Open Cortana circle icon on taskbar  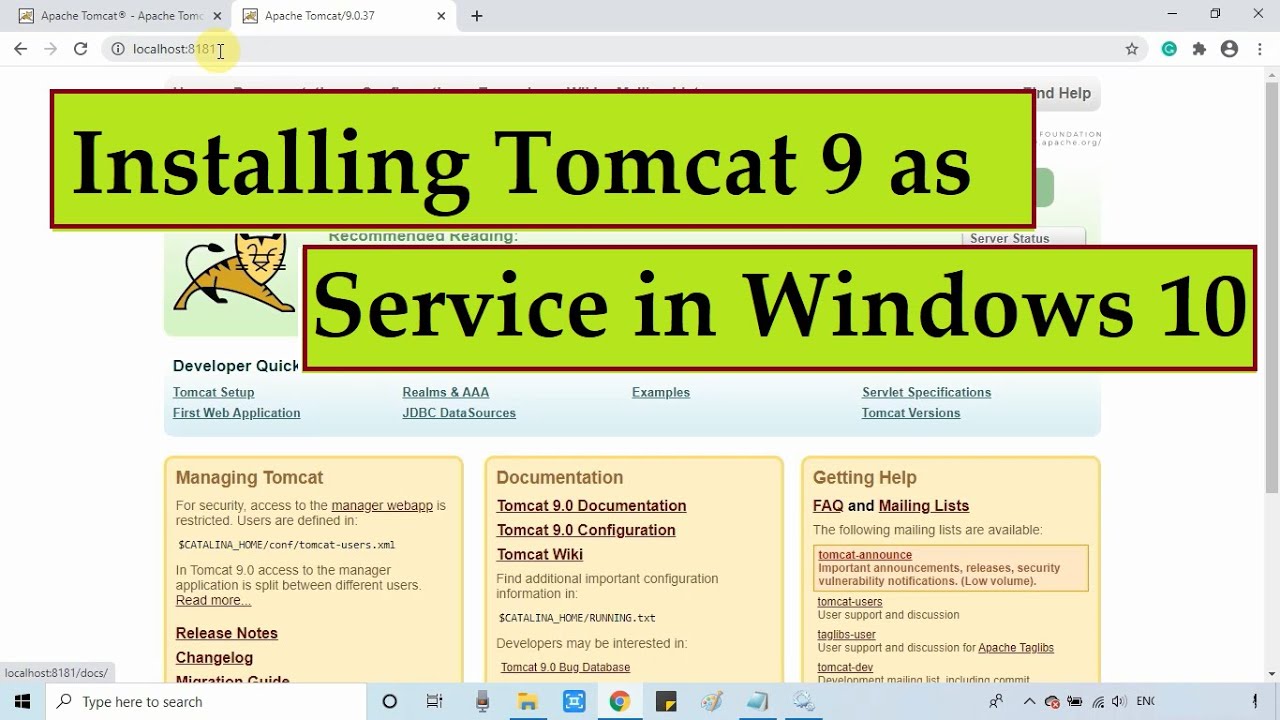pyautogui.click(x=390, y=702)
